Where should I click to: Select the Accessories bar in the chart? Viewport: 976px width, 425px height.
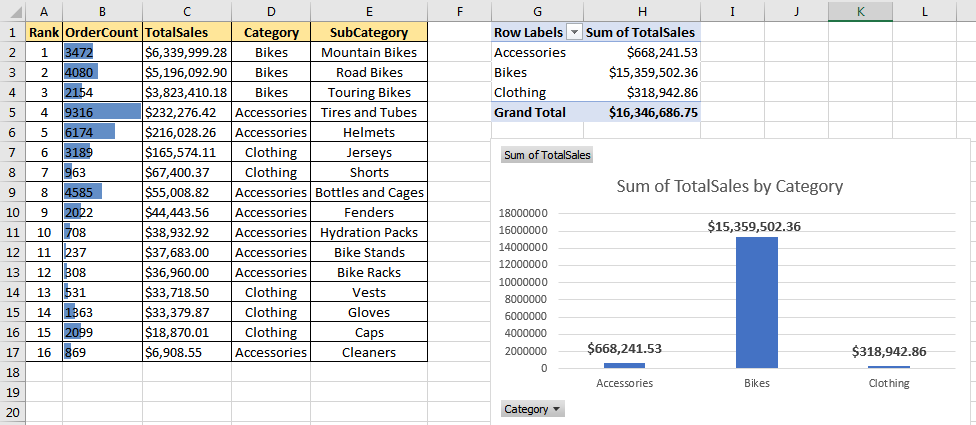click(624, 365)
